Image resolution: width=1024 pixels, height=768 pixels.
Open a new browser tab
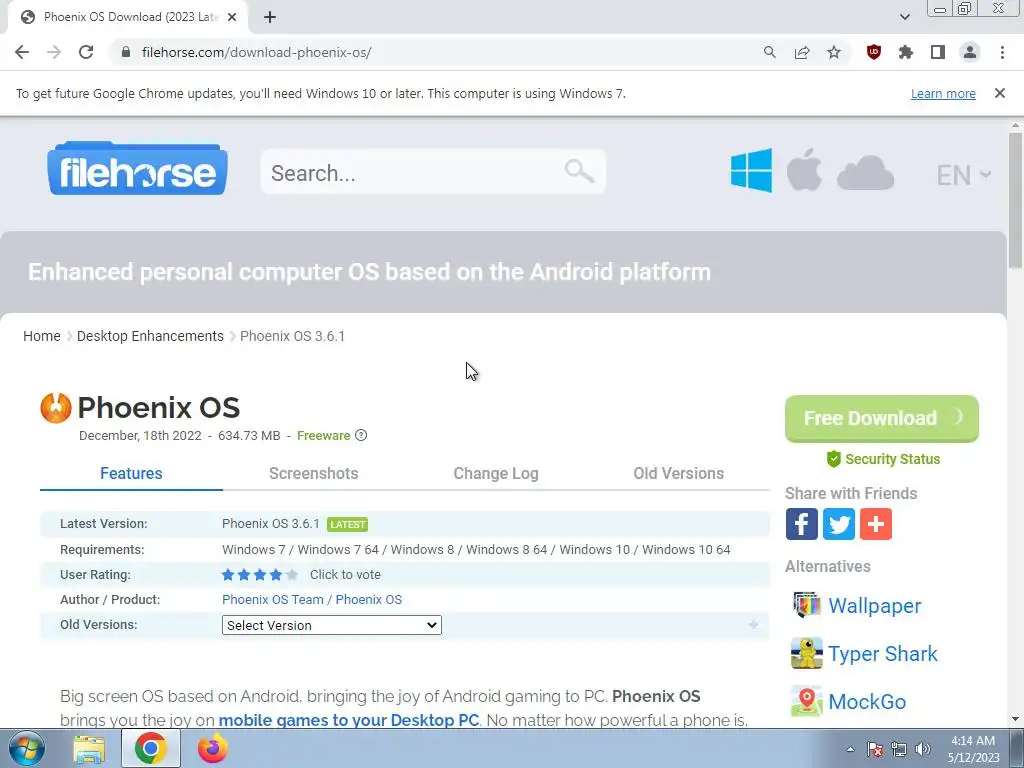(270, 17)
